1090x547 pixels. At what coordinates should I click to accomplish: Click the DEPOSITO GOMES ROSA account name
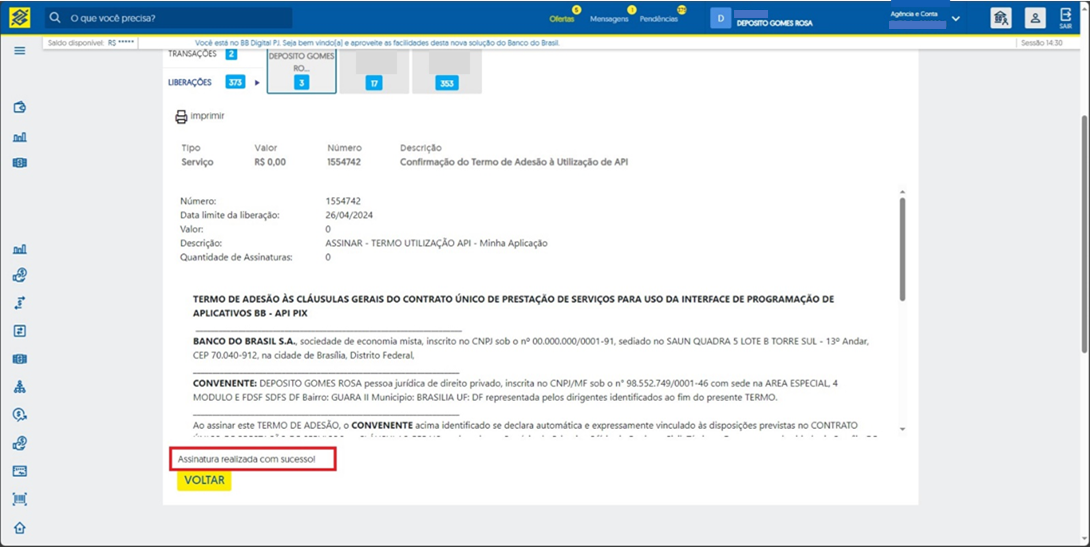click(x=774, y=23)
